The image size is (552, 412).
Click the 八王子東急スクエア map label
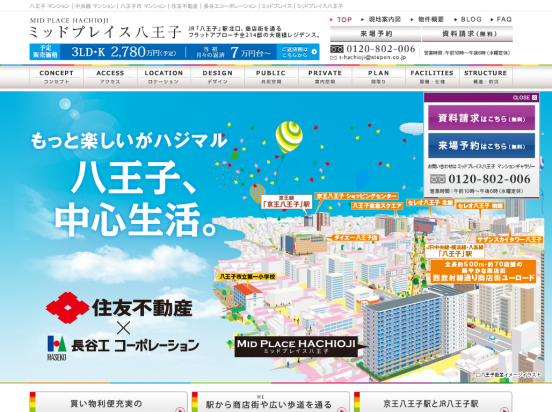(x=377, y=206)
